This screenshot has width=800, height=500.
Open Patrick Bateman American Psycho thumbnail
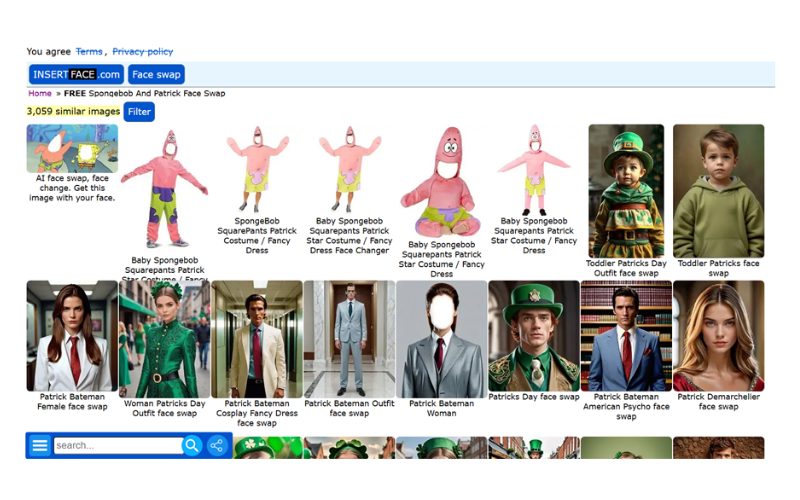point(627,336)
